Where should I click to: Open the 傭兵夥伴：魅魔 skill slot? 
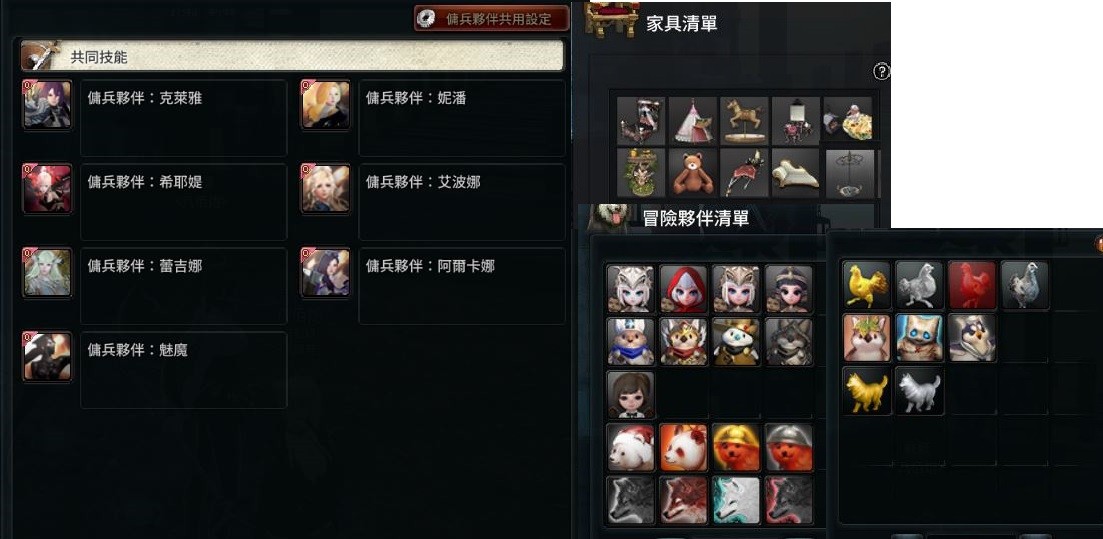point(184,370)
